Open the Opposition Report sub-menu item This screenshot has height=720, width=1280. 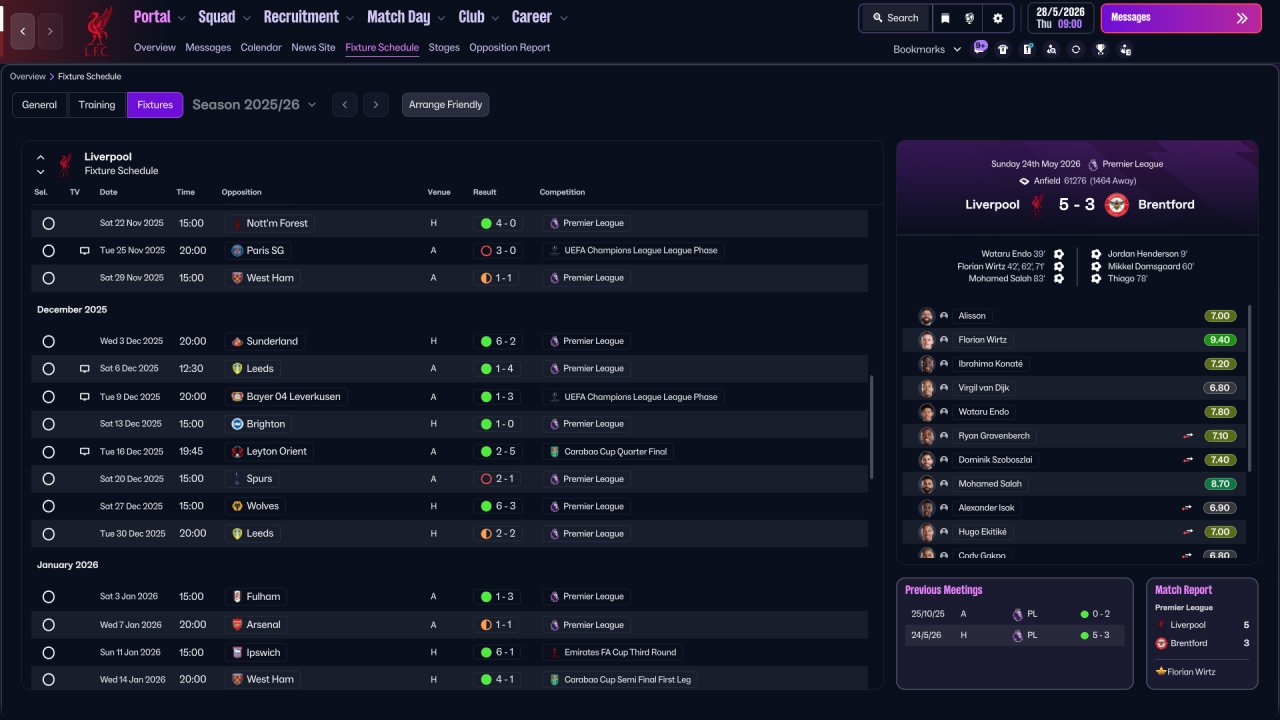click(x=509, y=48)
